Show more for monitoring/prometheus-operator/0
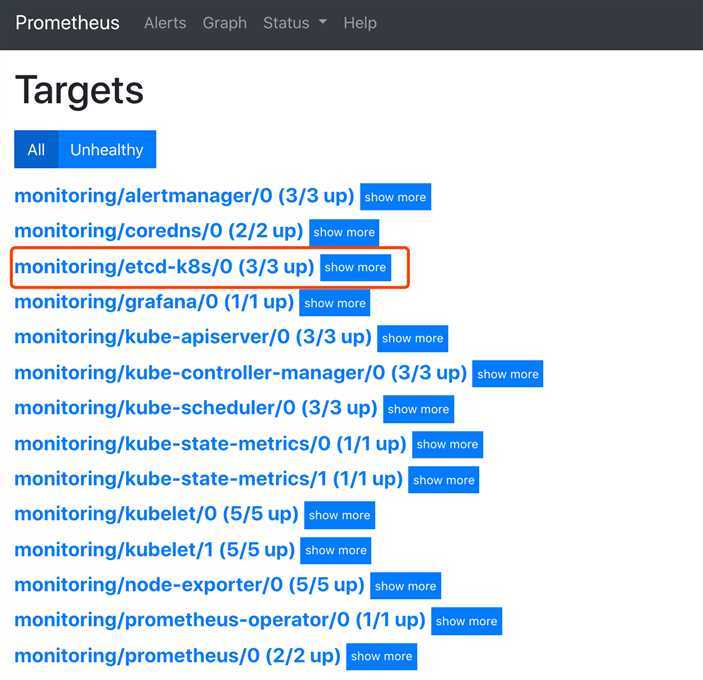703x680 pixels. coord(467,621)
